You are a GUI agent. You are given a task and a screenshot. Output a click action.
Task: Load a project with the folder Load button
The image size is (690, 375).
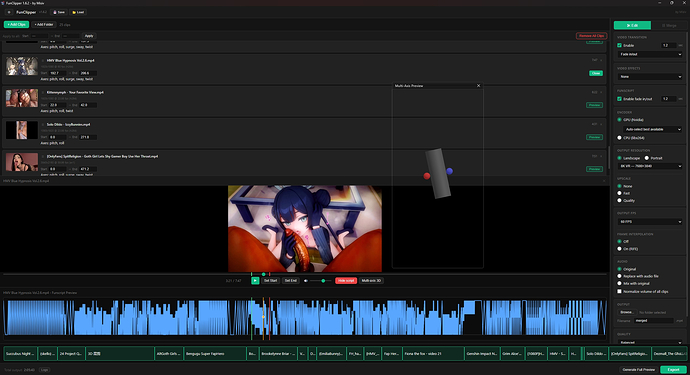(x=78, y=12)
